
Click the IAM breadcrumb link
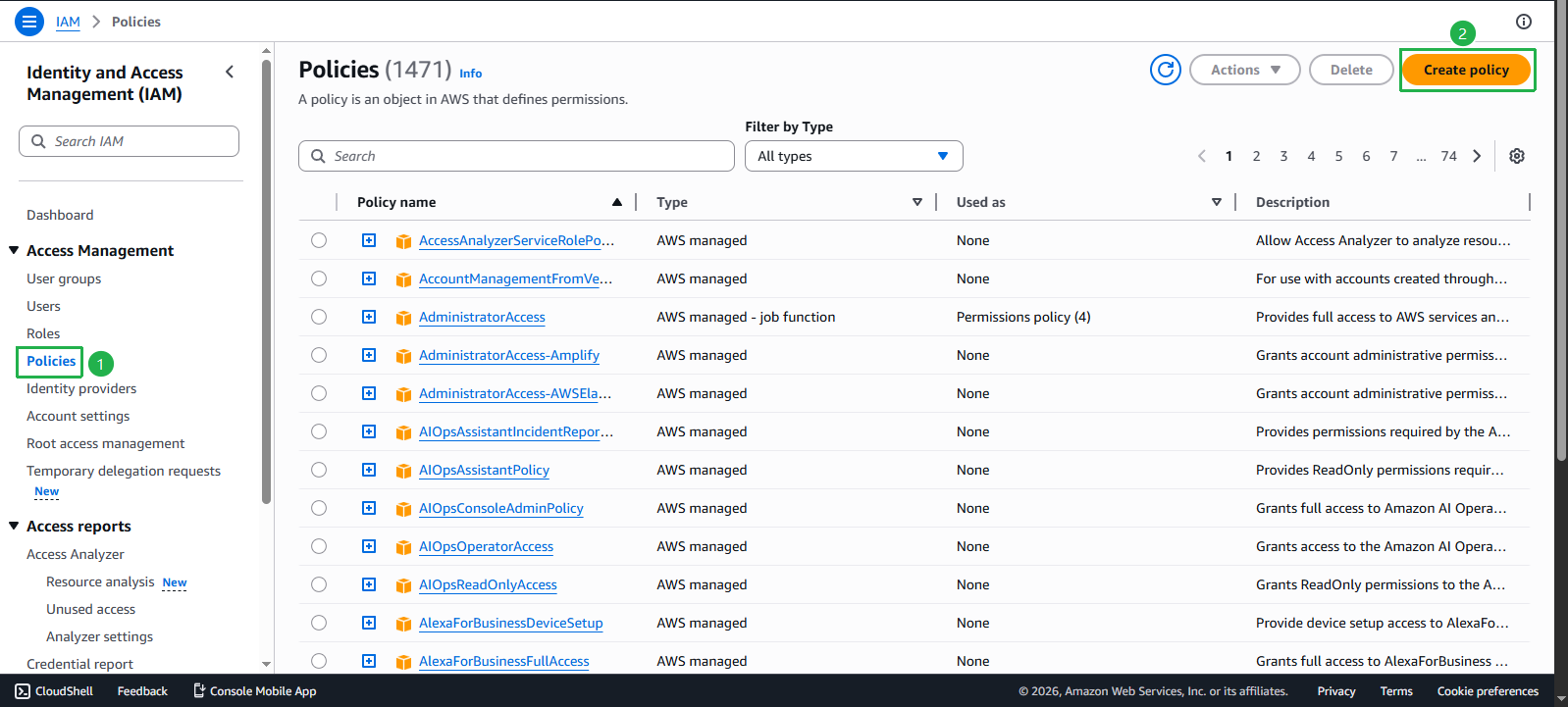(68, 22)
